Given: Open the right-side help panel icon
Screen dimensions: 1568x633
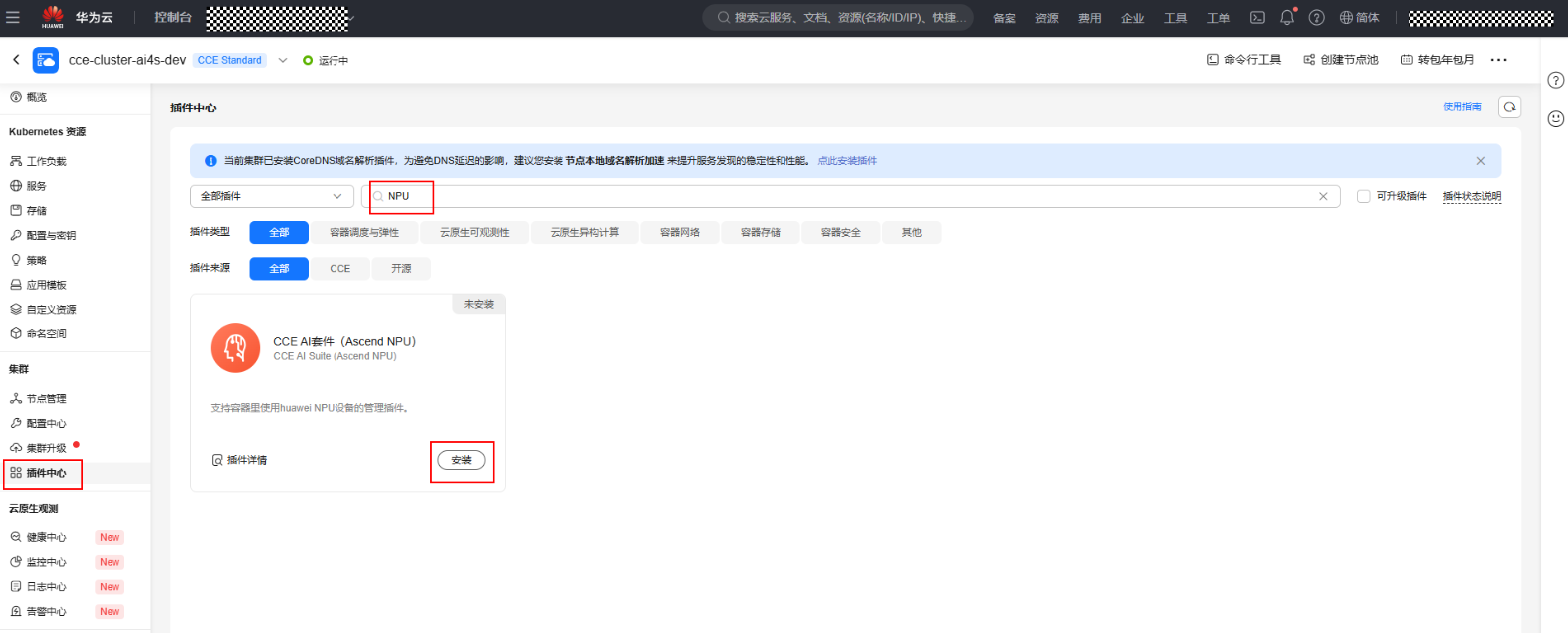Looking at the screenshot, I should coord(1556,80).
